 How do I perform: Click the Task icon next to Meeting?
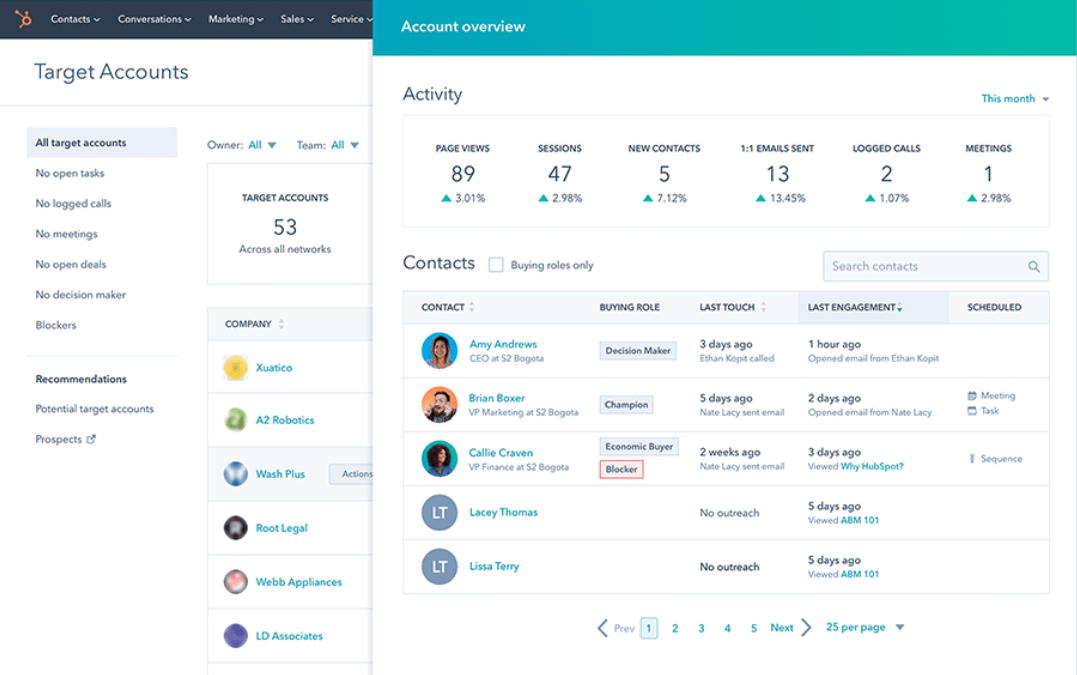pos(971,411)
